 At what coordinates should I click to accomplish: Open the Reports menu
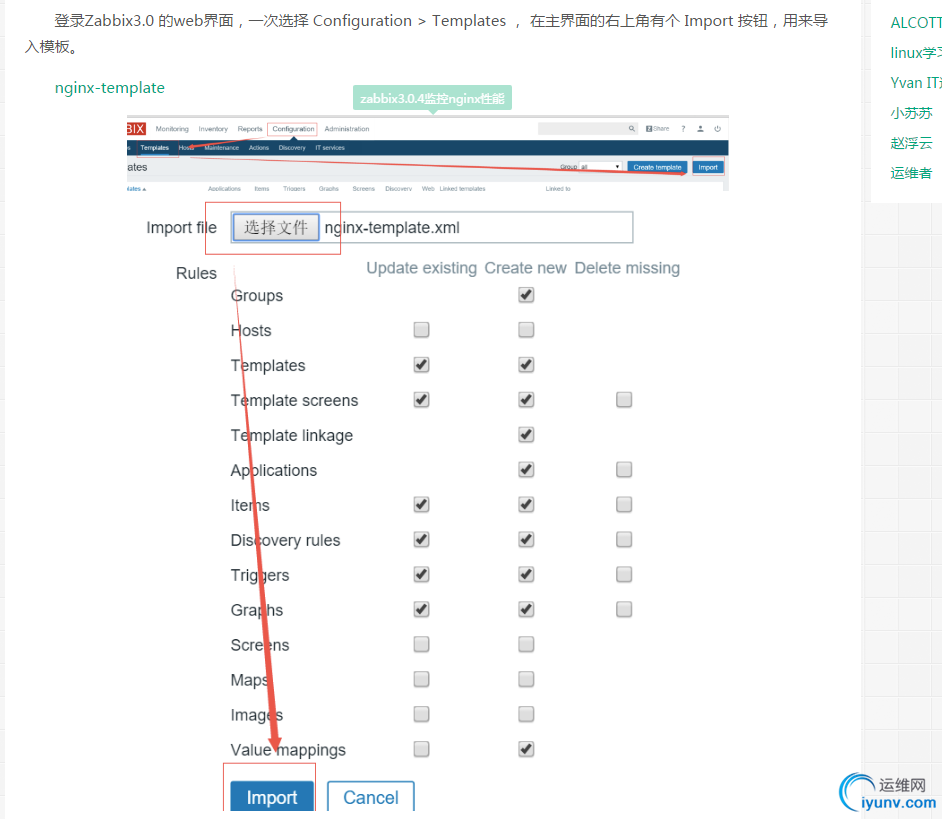click(250, 129)
